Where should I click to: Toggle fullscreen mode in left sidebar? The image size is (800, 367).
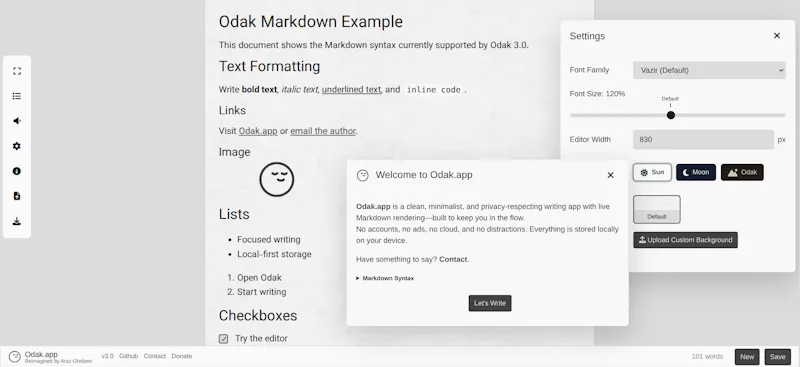[x=17, y=71]
